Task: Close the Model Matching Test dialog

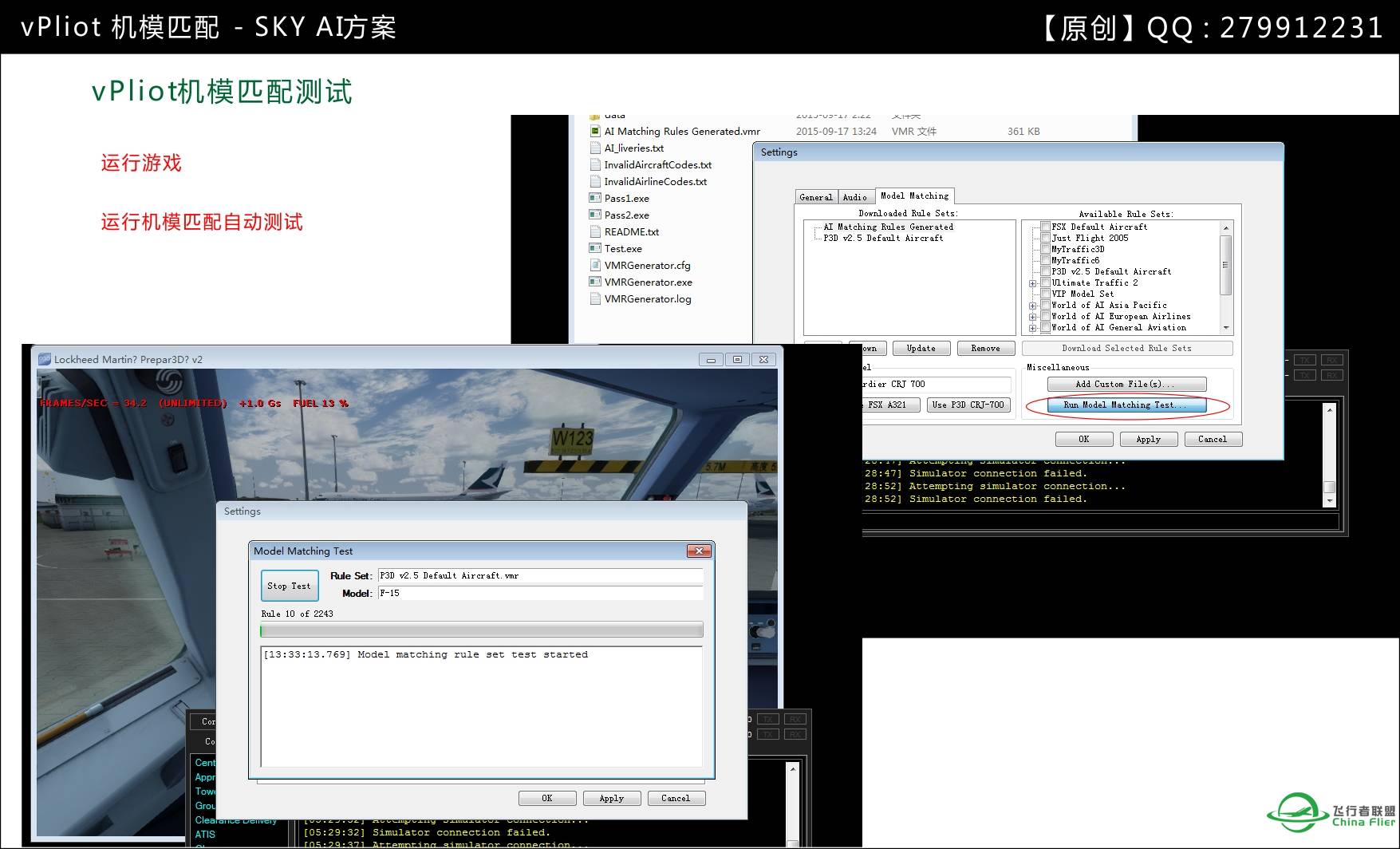Action: tap(699, 551)
